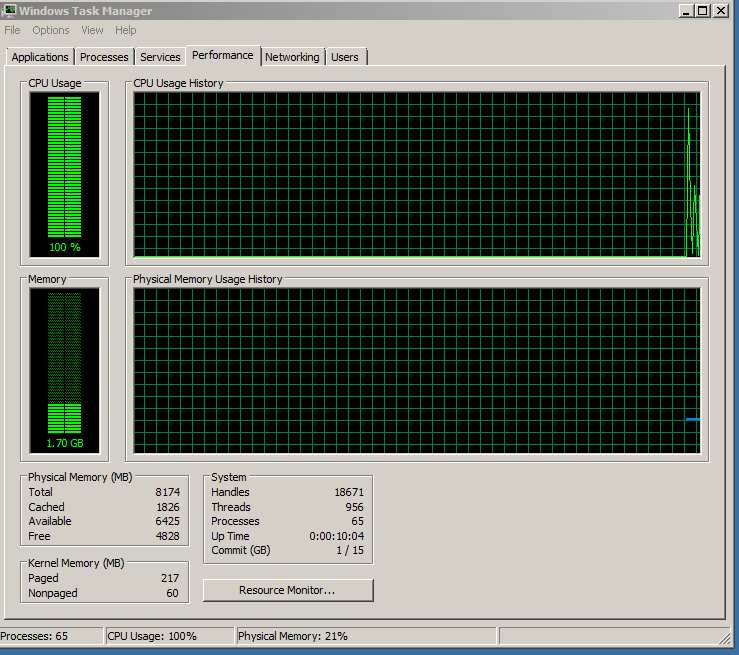Click the Memory meter gauge
Screen dimensions: 739x655
65,370
